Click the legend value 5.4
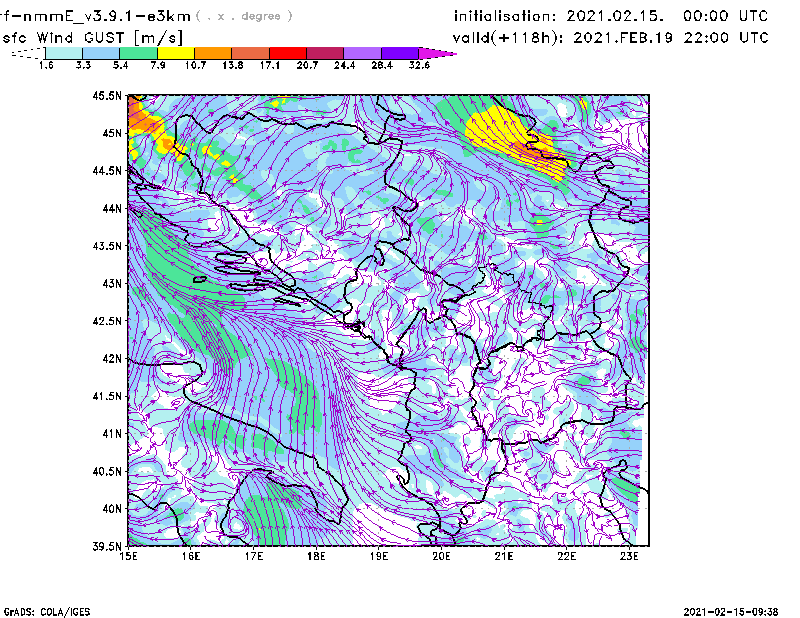 (x=120, y=65)
